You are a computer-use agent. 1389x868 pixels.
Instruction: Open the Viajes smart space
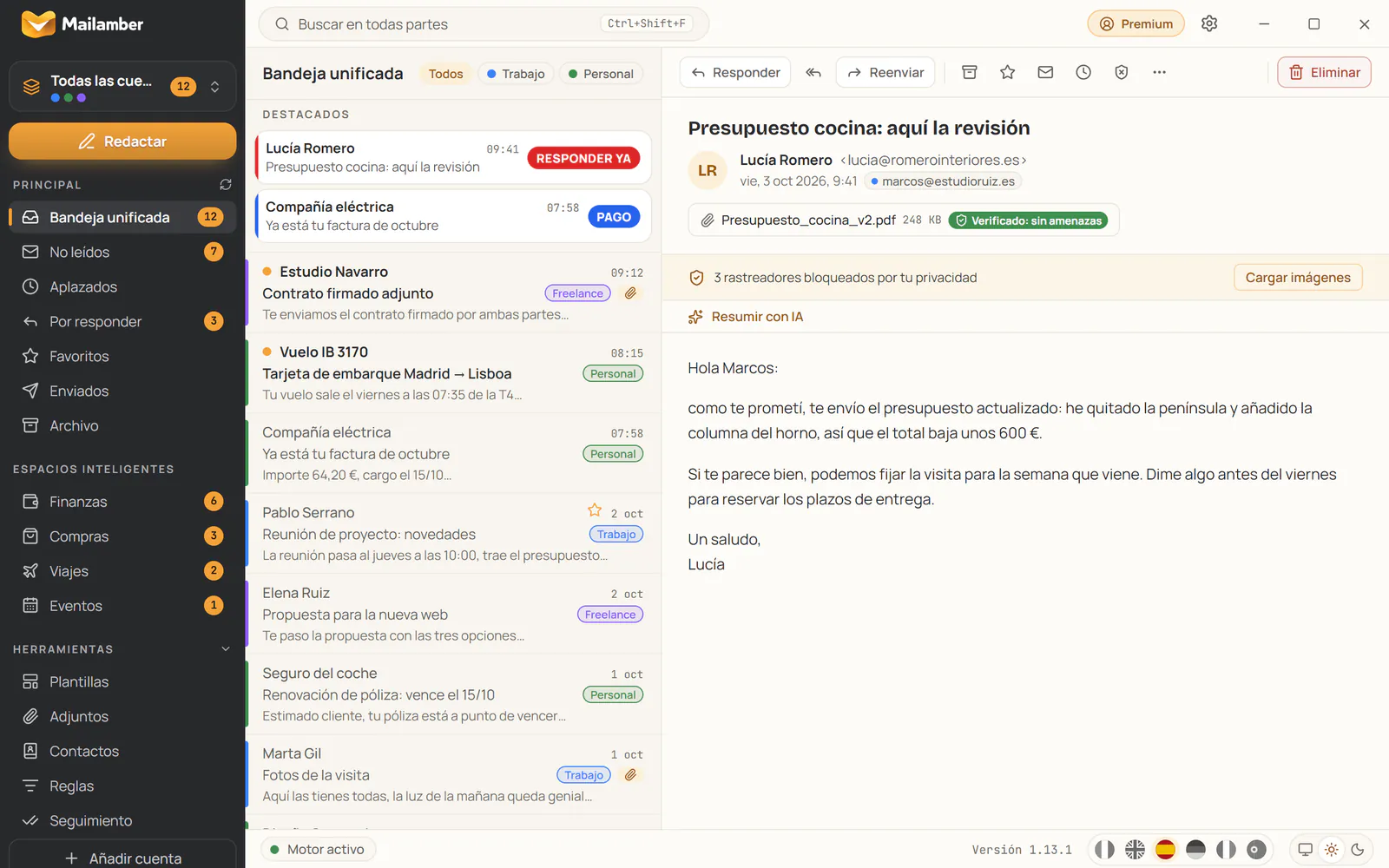pos(122,571)
